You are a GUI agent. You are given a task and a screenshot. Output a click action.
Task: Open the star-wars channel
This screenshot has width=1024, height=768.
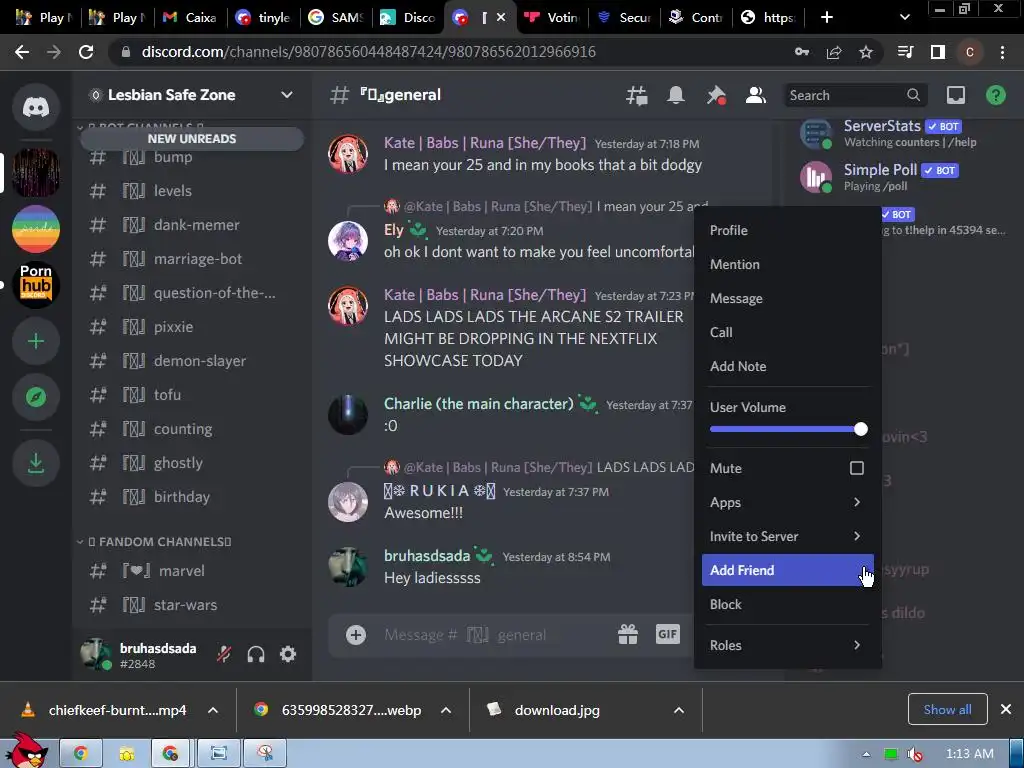pyautogui.click(x=192, y=605)
